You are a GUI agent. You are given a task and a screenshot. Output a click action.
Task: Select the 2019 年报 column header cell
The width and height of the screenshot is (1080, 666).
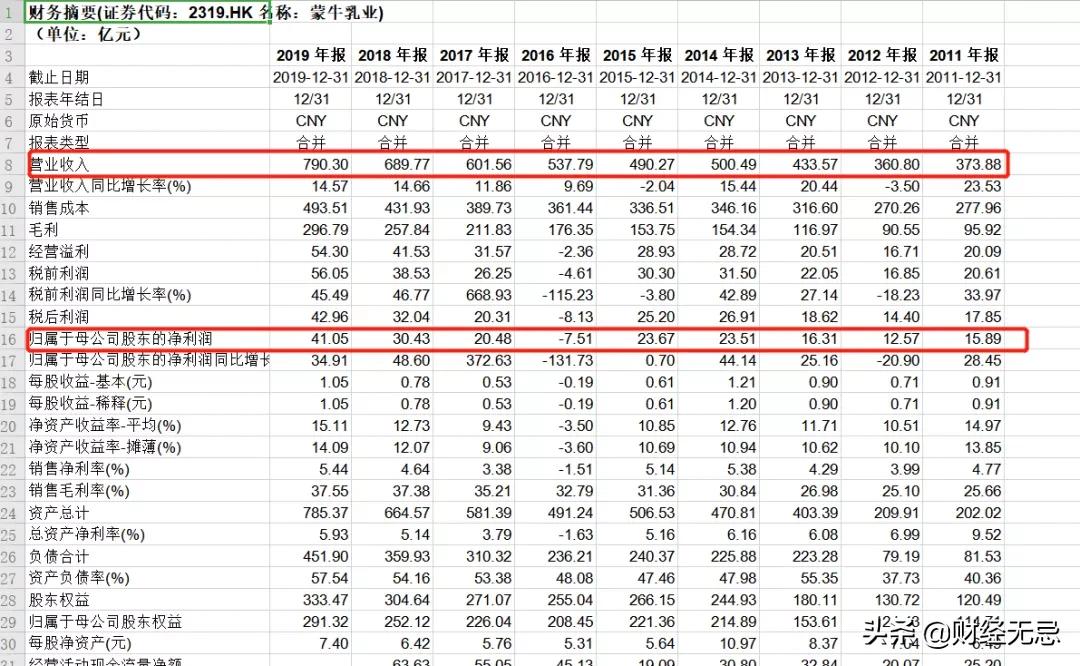point(310,55)
